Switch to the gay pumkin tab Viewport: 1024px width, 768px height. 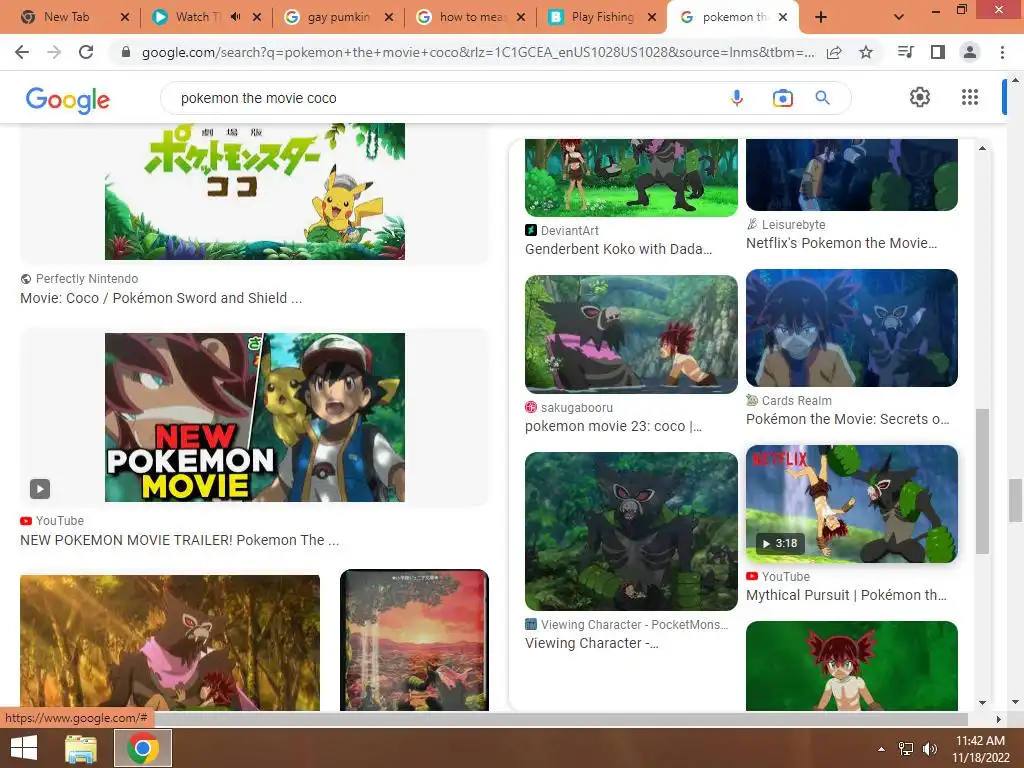[x=338, y=17]
